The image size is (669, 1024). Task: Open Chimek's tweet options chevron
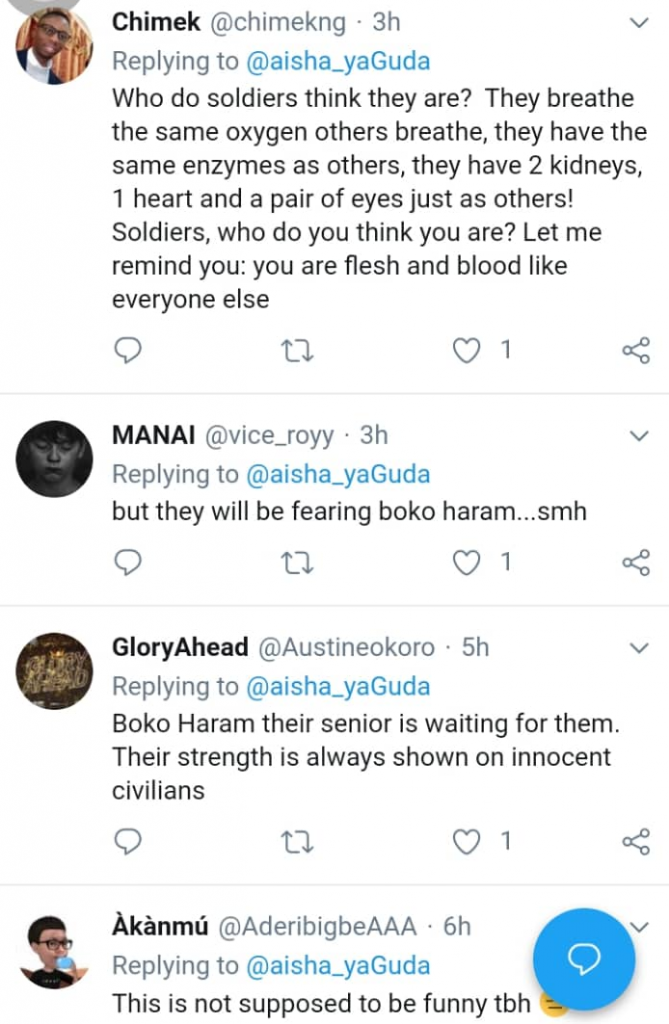[639, 22]
